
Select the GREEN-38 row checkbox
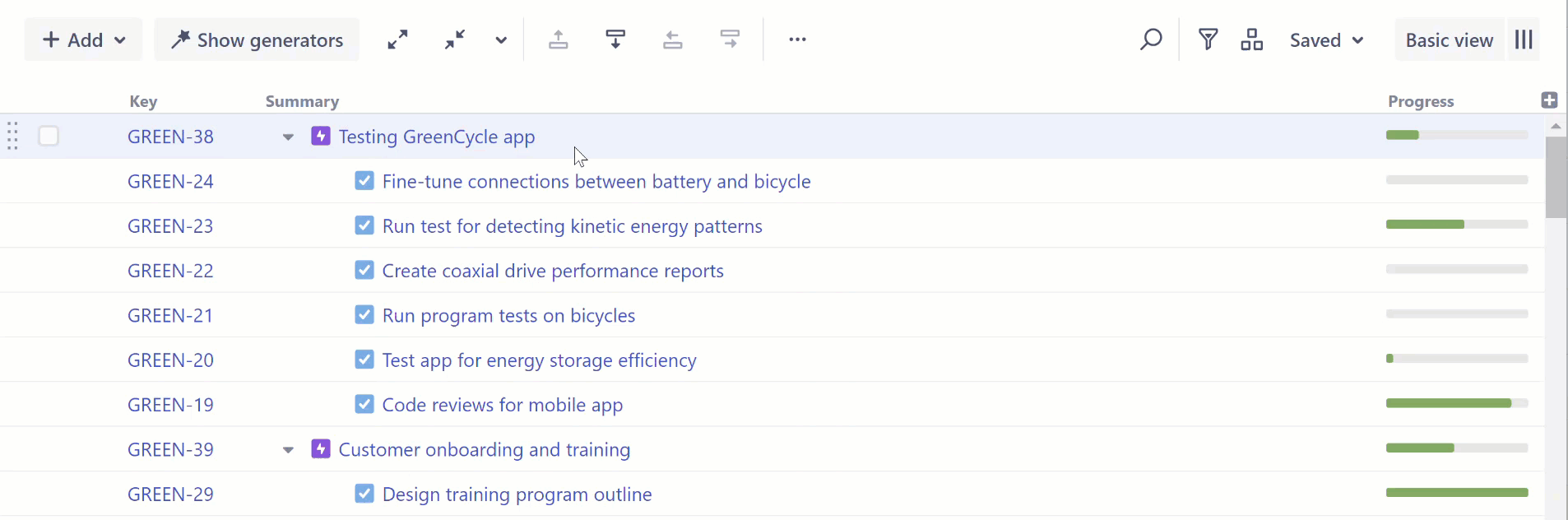click(x=49, y=136)
